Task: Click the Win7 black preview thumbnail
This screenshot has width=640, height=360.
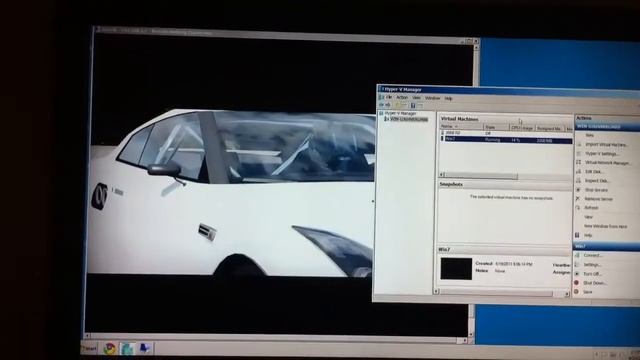Action: point(456,269)
